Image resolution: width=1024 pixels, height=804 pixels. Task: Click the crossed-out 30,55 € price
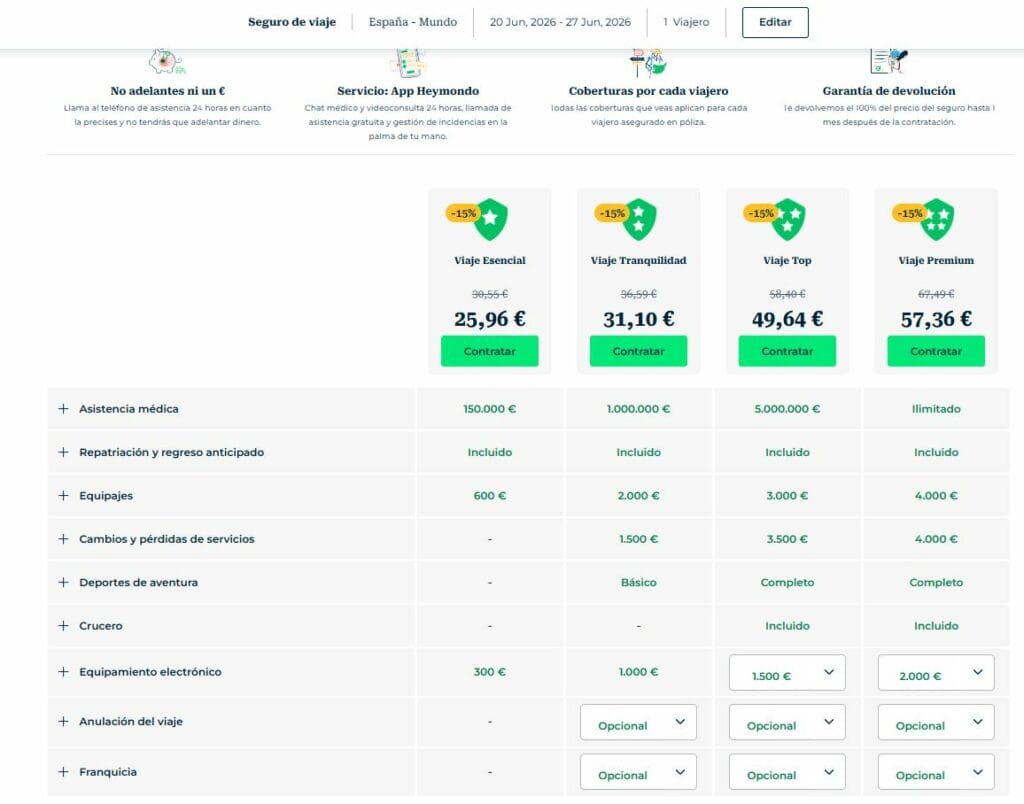[490, 294]
